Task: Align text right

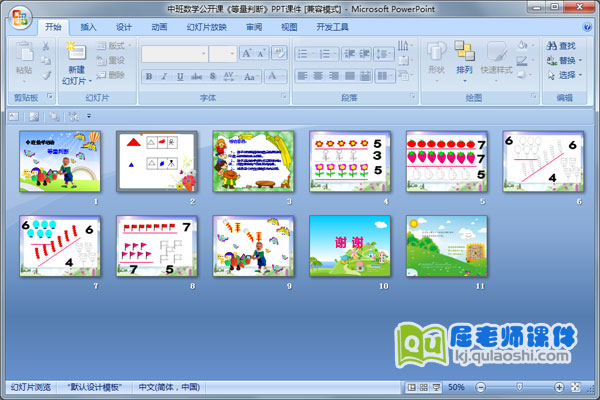Action: tap(334, 76)
